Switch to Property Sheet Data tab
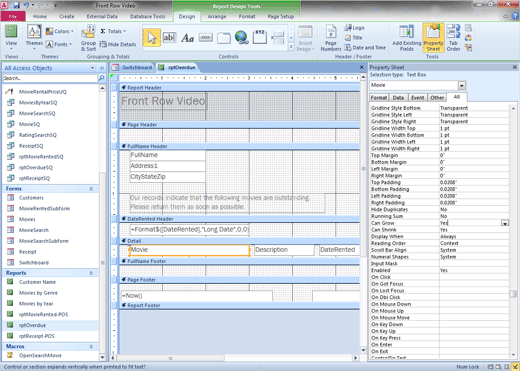The image size is (520, 371). coord(398,98)
